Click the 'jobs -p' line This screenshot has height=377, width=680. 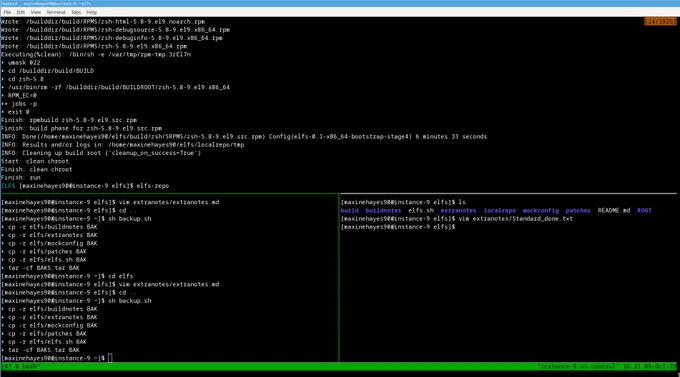coord(19,104)
